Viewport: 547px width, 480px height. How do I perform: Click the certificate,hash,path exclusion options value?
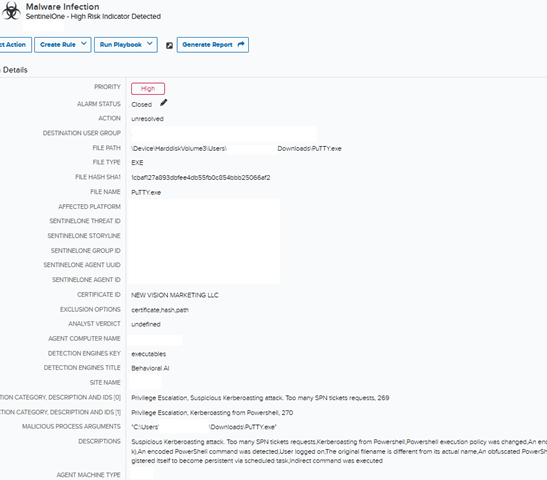(160, 310)
